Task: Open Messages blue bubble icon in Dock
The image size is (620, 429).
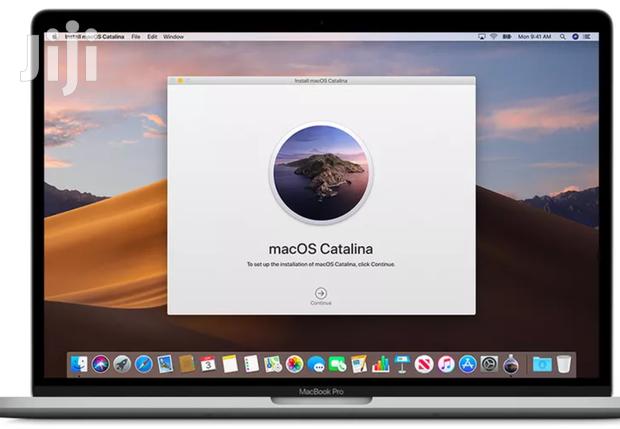Action: point(316,364)
